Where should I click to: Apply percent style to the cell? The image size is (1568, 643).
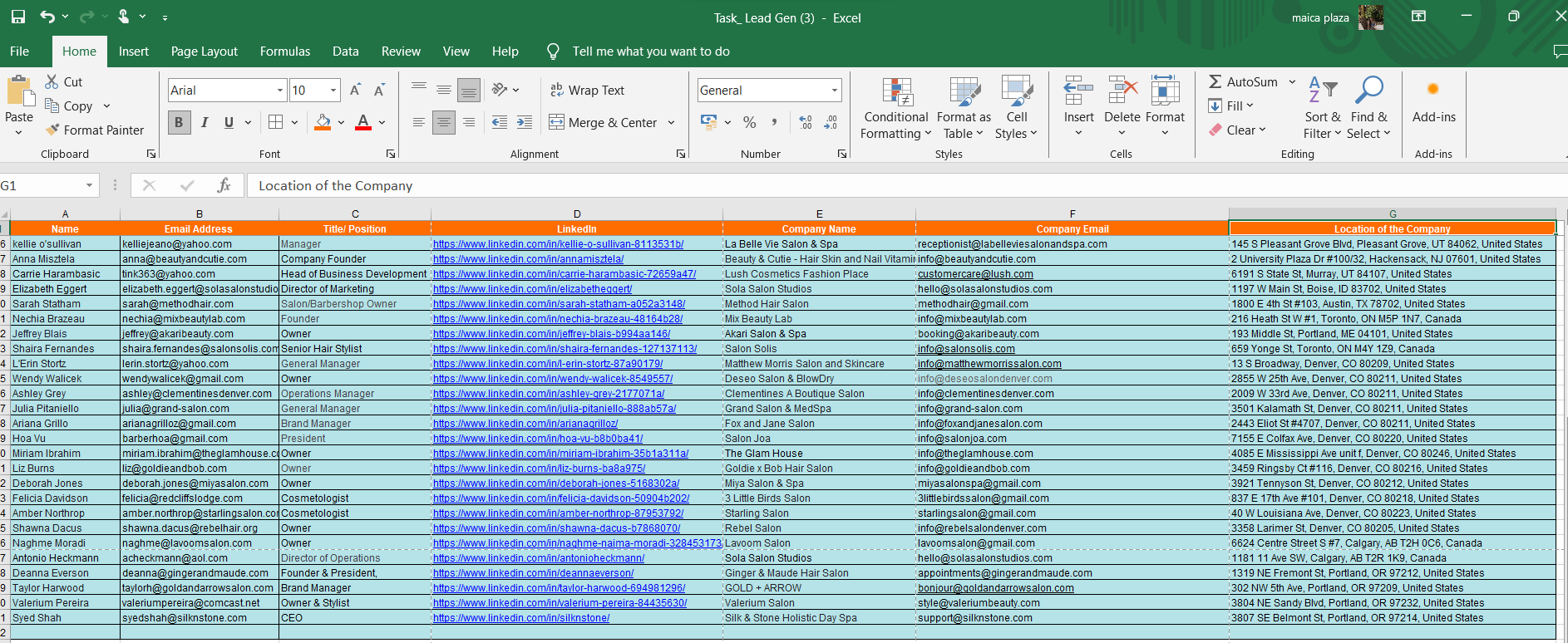(750, 122)
